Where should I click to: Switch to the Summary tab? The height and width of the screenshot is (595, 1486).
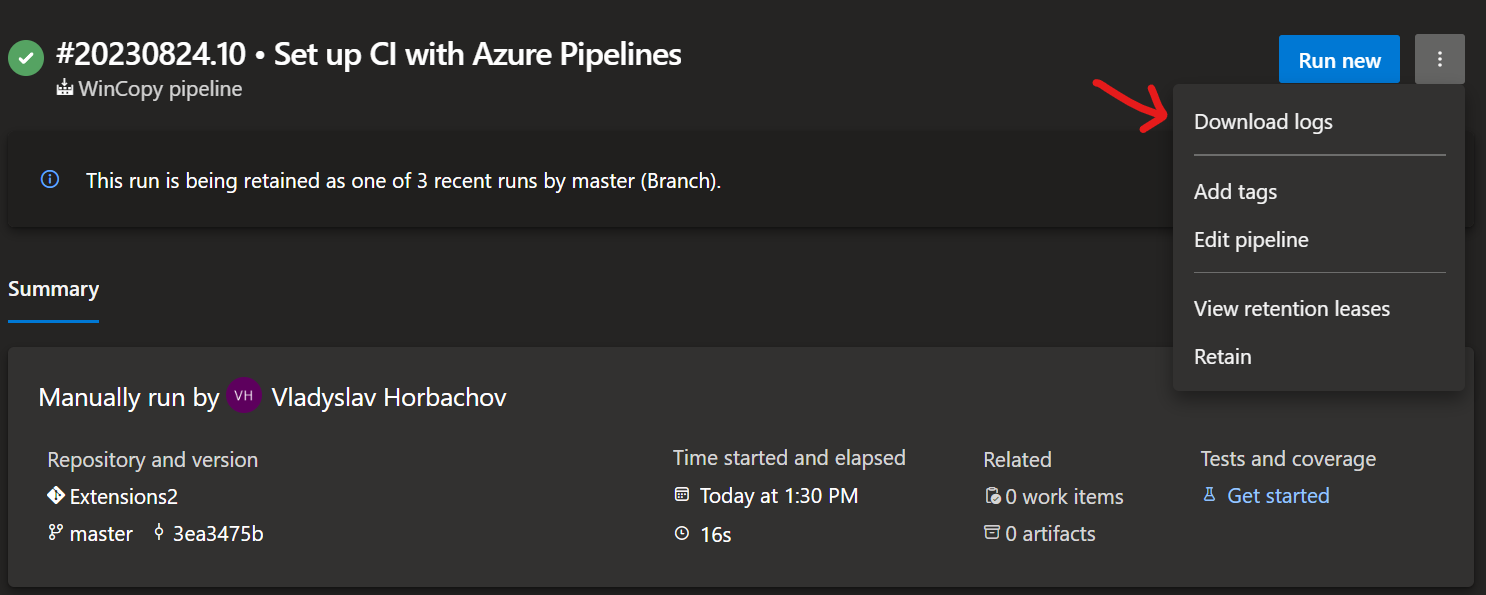pyautogui.click(x=53, y=288)
